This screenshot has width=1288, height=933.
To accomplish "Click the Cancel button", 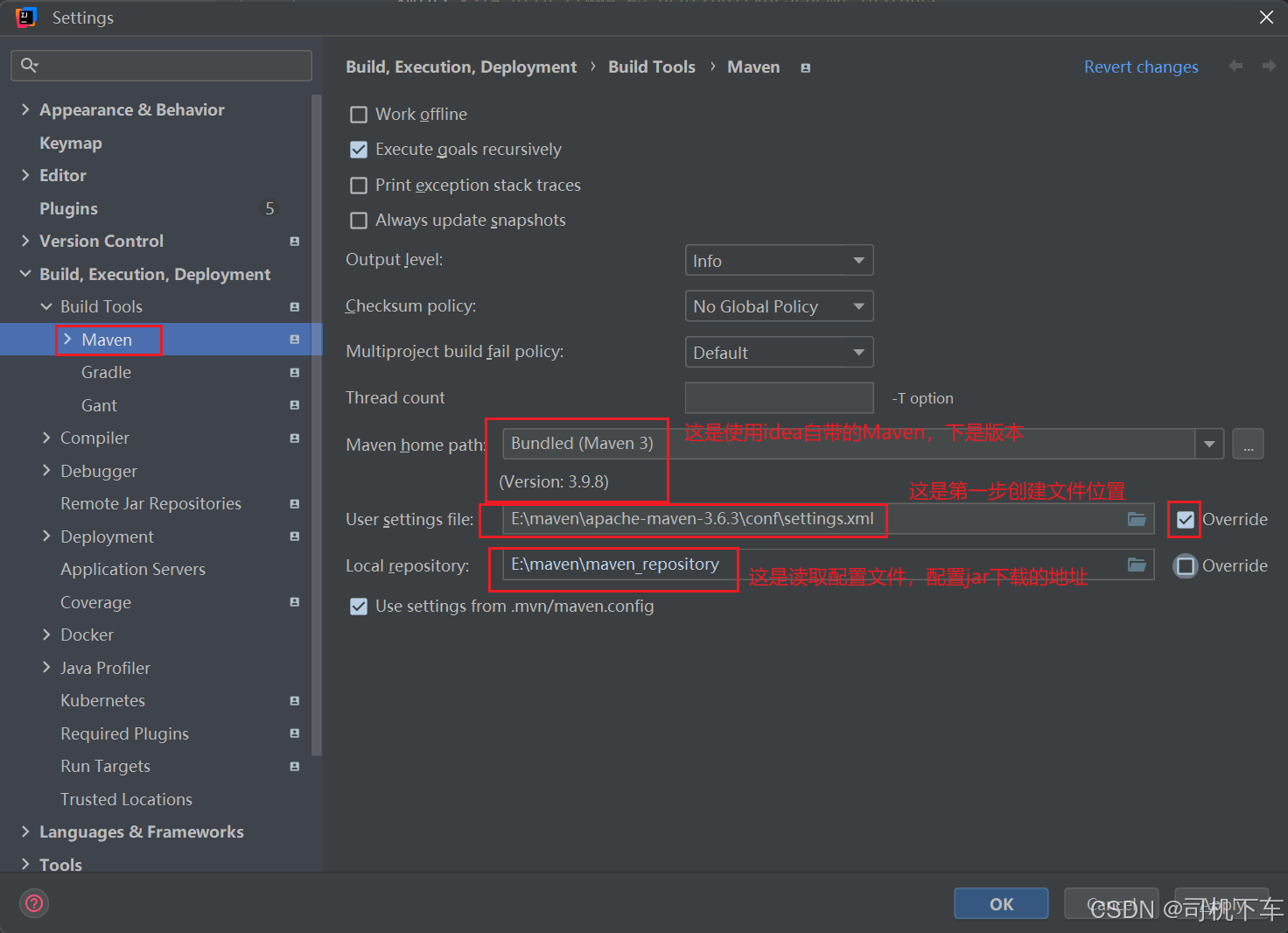I will point(1111,904).
